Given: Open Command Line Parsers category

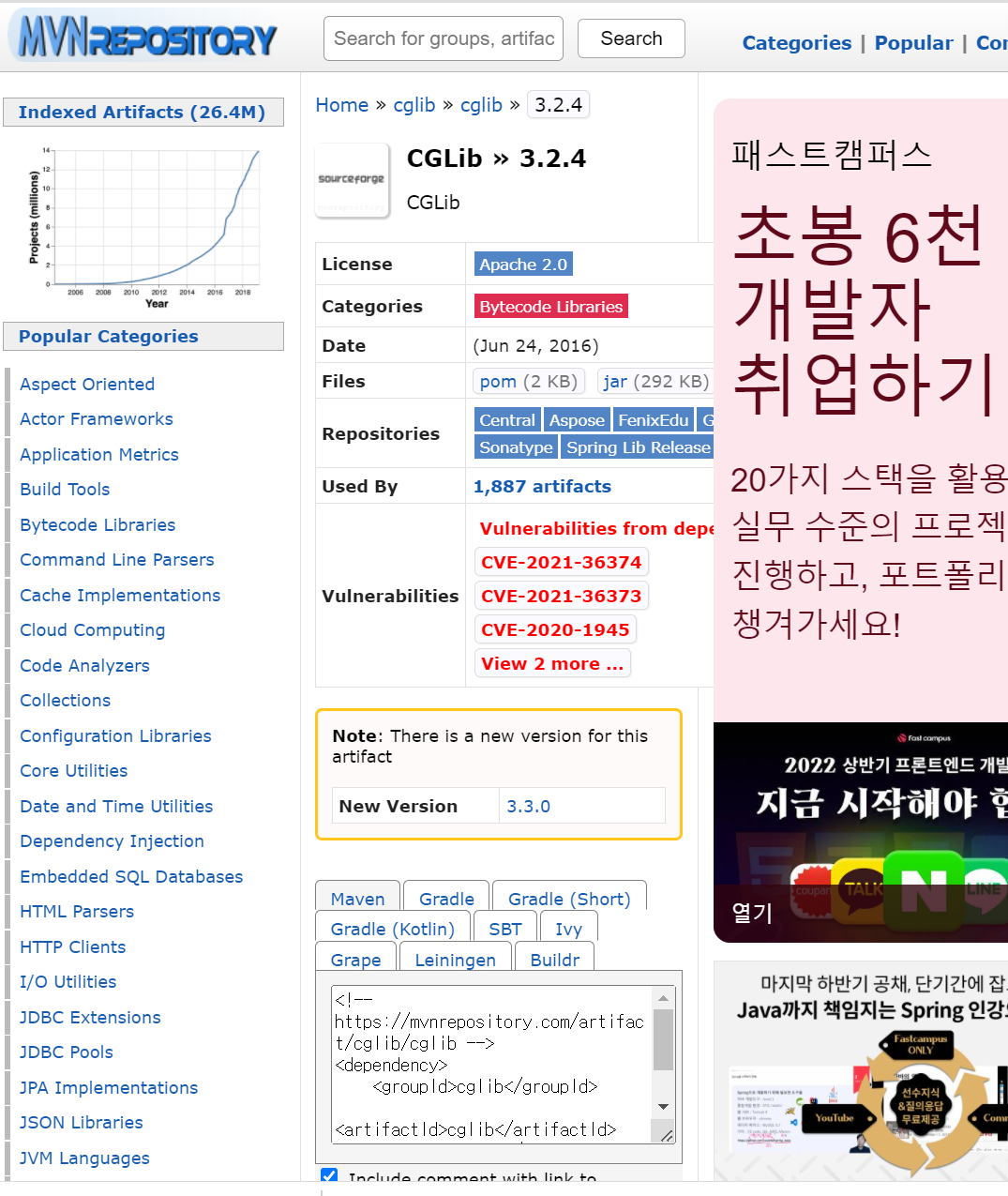Looking at the screenshot, I should click(x=117, y=559).
